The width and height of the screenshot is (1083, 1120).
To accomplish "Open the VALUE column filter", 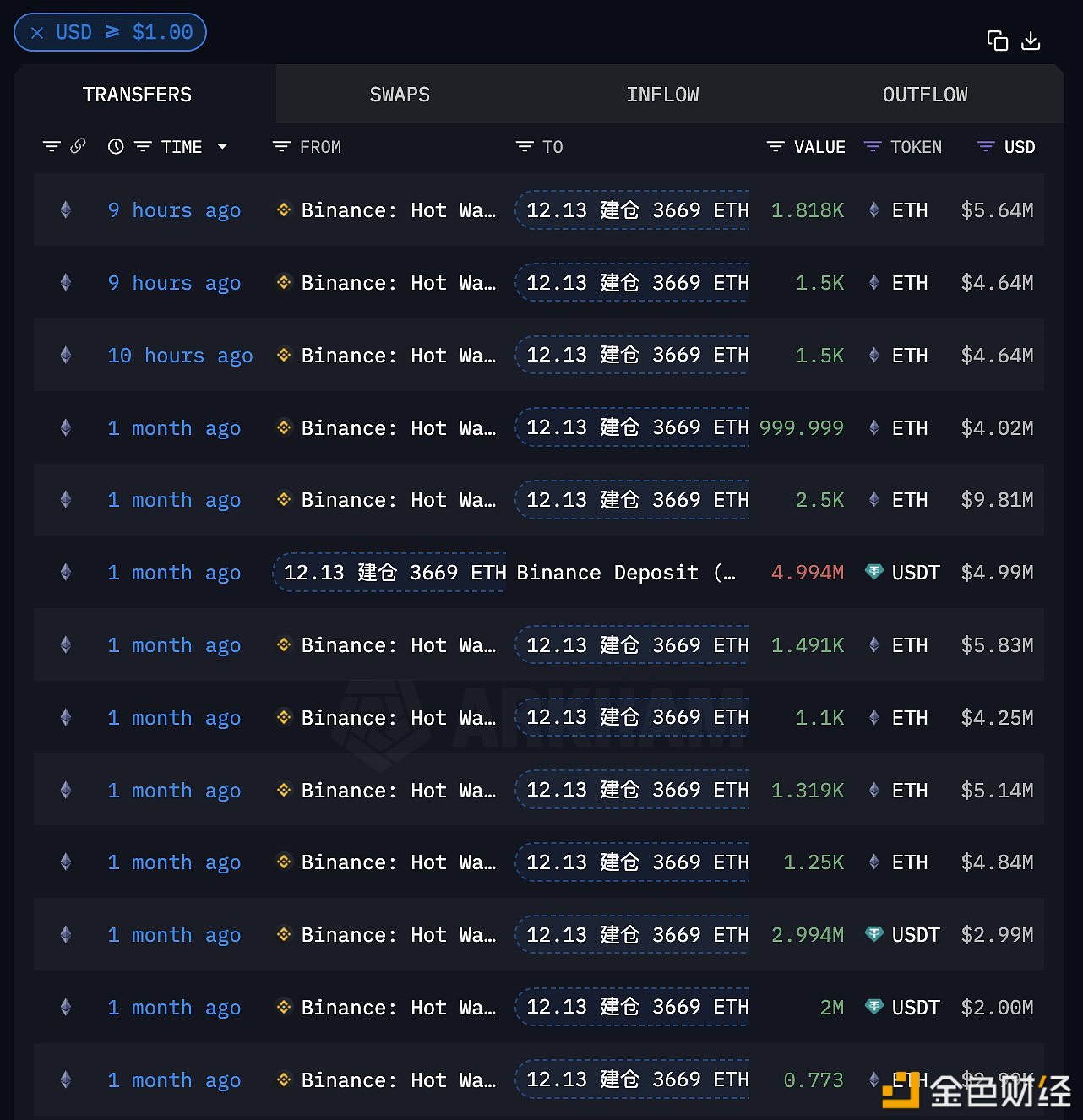I will pos(776,147).
